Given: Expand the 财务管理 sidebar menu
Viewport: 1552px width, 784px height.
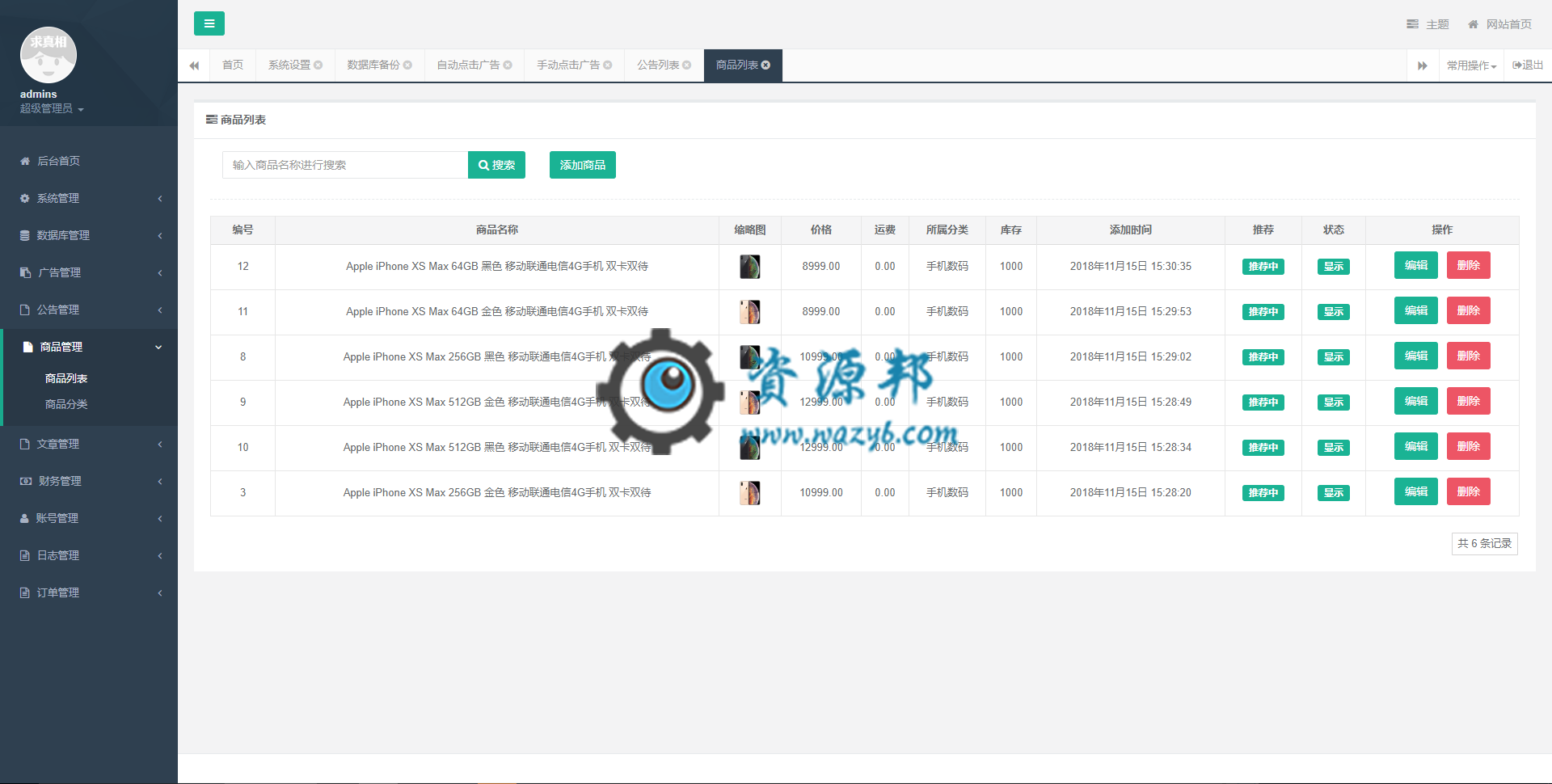Looking at the screenshot, I should (x=89, y=481).
